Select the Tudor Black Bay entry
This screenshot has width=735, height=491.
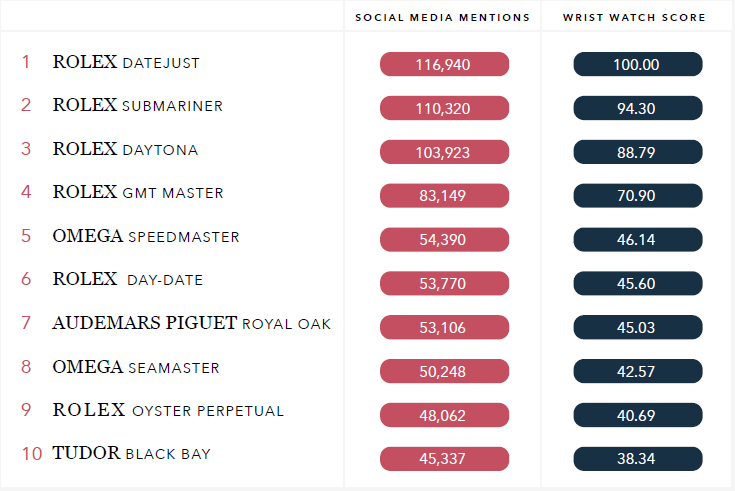[131, 453]
